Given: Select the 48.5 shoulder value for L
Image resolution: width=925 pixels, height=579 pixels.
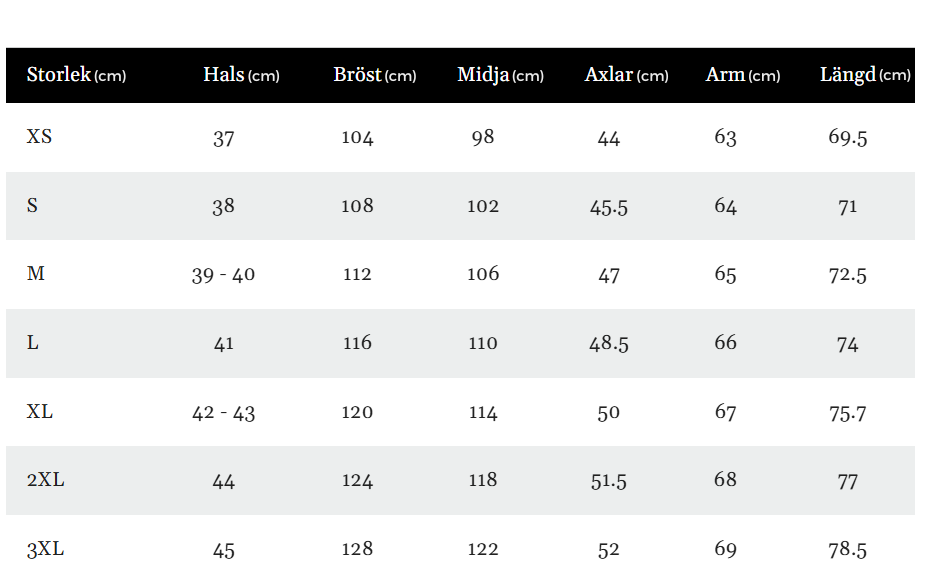Looking at the screenshot, I should tap(609, 344).
